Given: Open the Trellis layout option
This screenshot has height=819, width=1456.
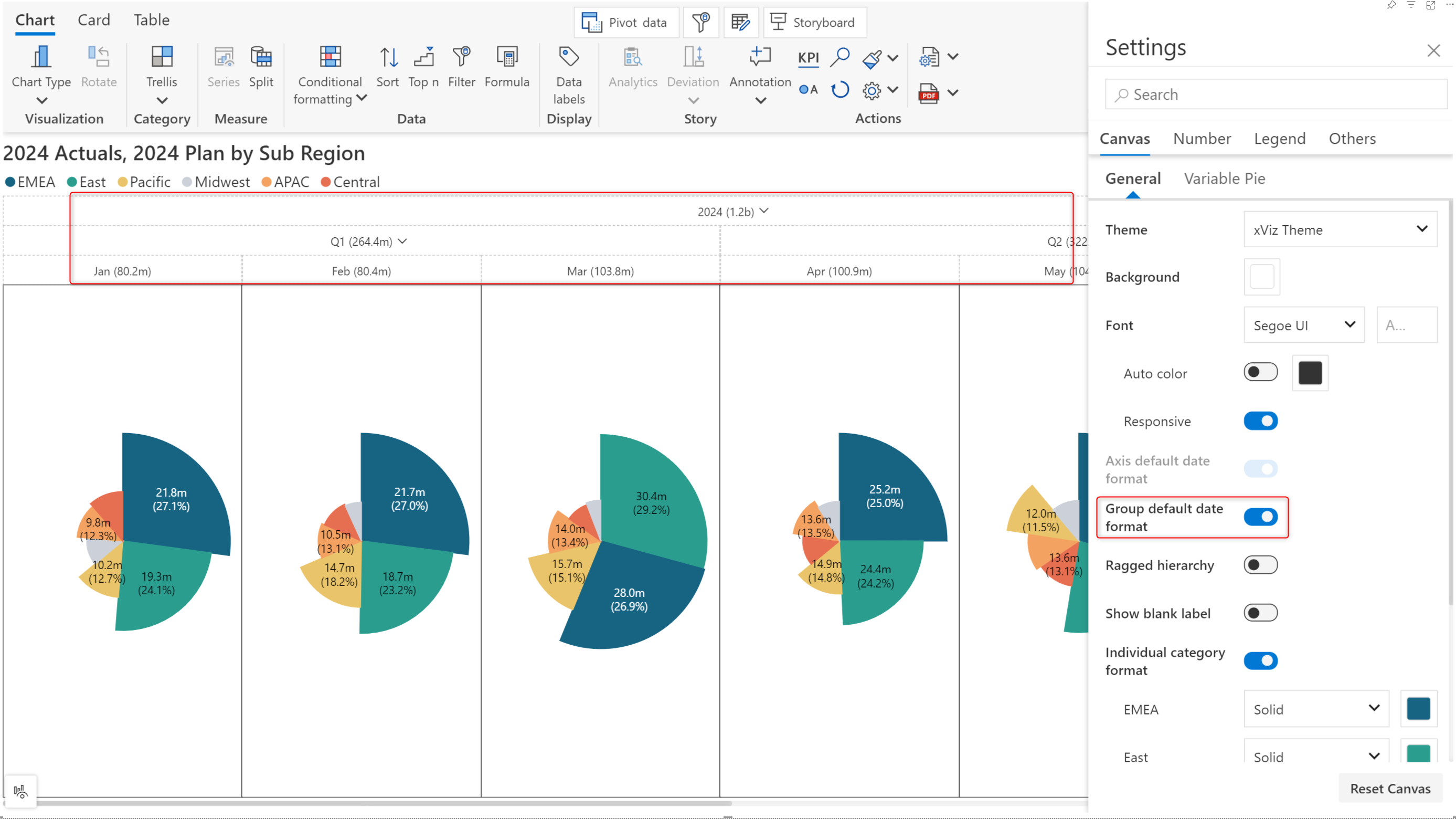Looking at the screenshot, I should click(x=162, y=74).
